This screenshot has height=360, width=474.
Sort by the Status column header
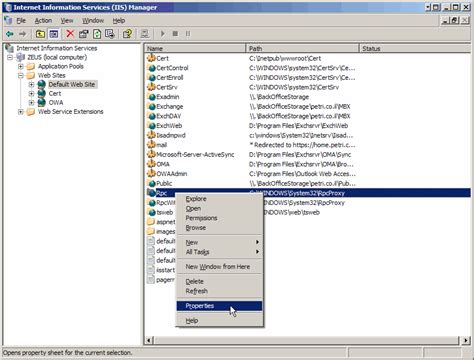point(415,48)
